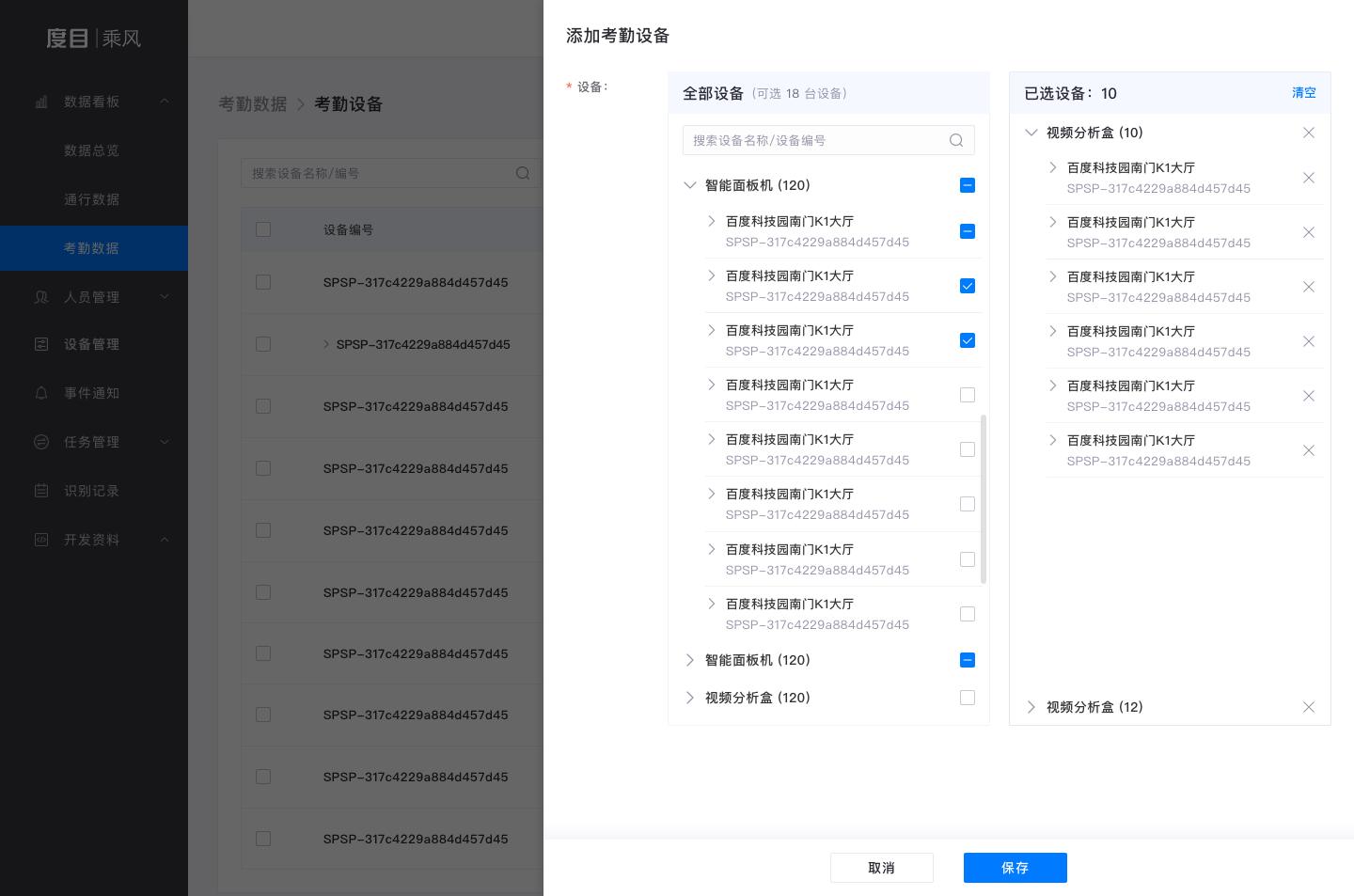The image size is (1354, 896).
Task: Click the 取消 button
Action: click(882, 868)
